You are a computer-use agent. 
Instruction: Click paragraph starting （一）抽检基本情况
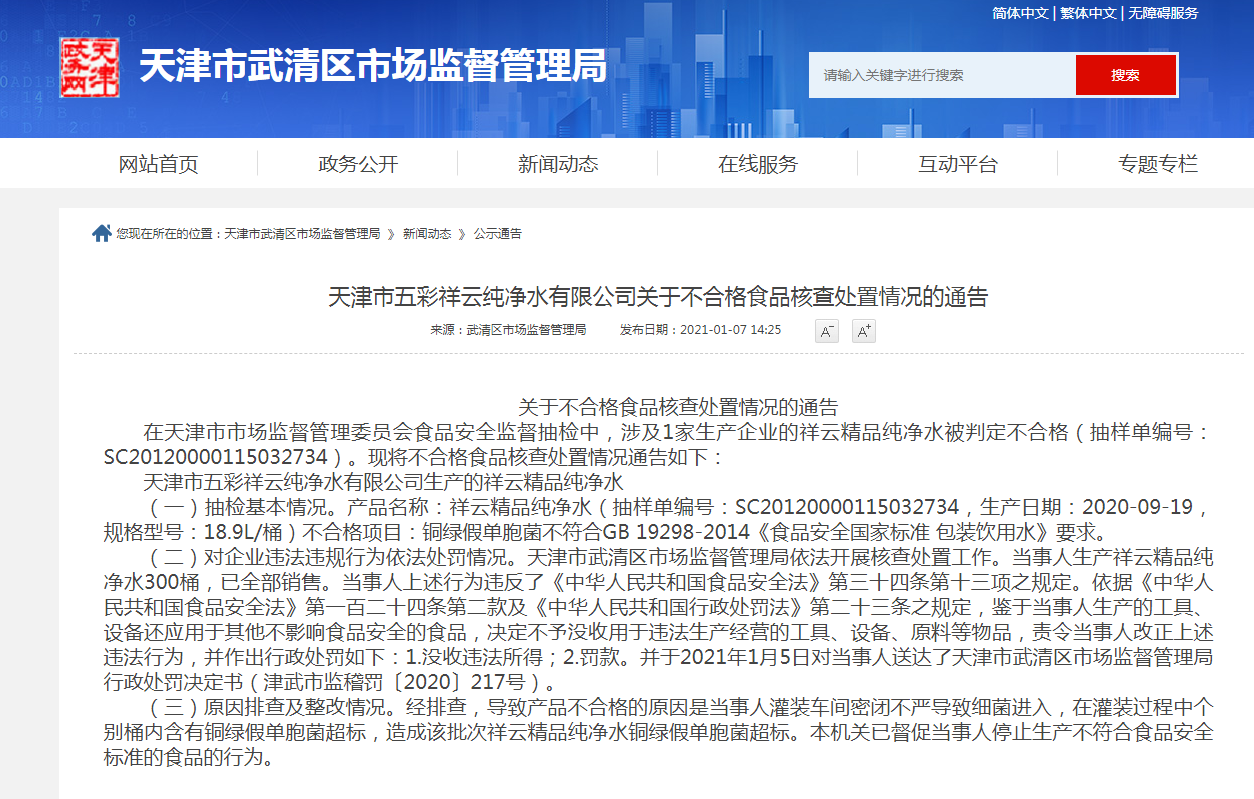tap(658, 519)
